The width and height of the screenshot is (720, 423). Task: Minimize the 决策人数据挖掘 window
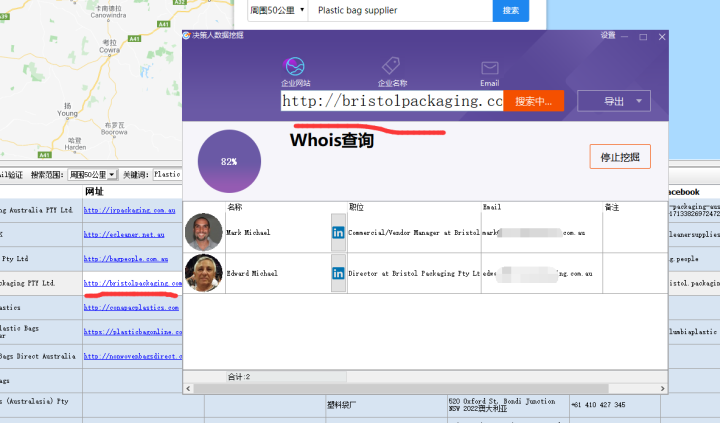click(624, 37)
